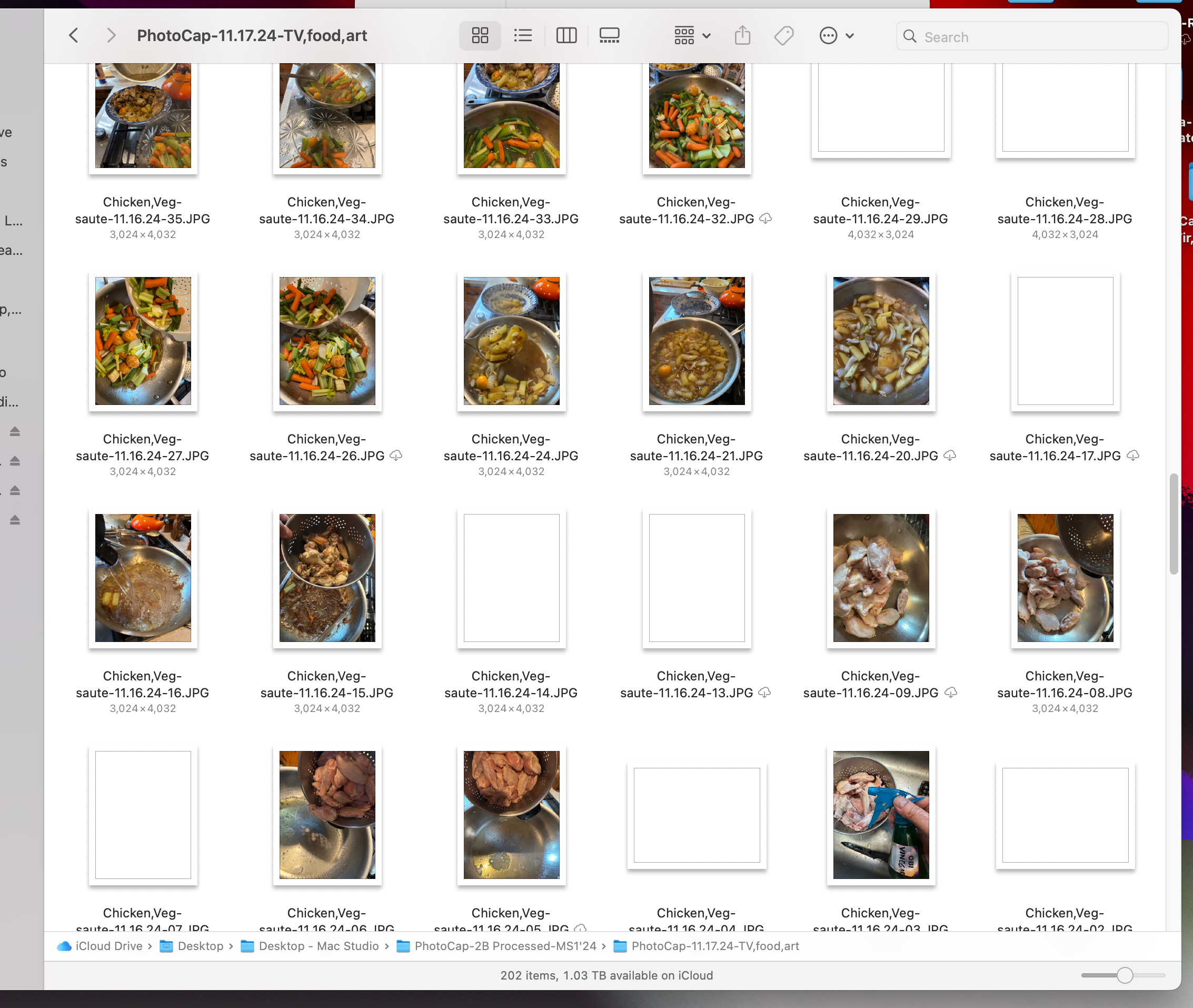Viewport: 1193px width, 1008px height.
Task: Open the Group By dropdown
Action: [x=692, y=36]
